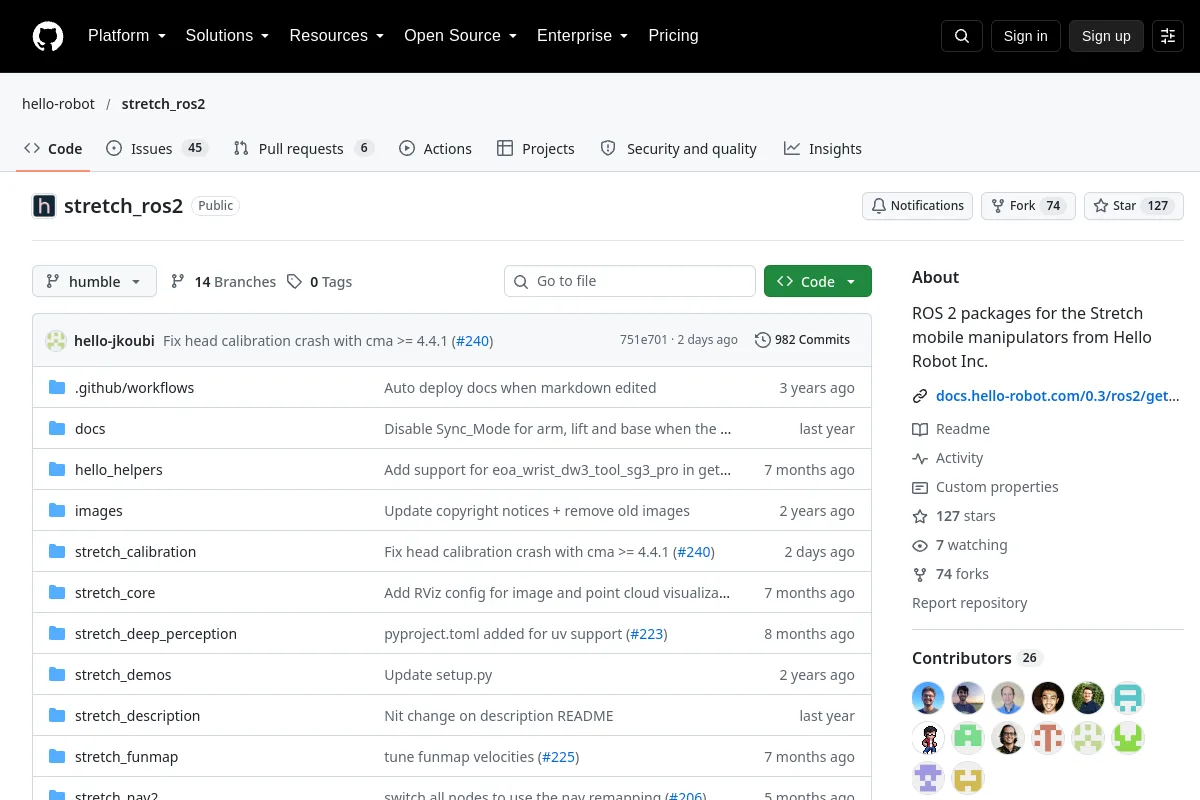Open commit 'Auto deploy docs when markdown edited'

coord(520,387)
